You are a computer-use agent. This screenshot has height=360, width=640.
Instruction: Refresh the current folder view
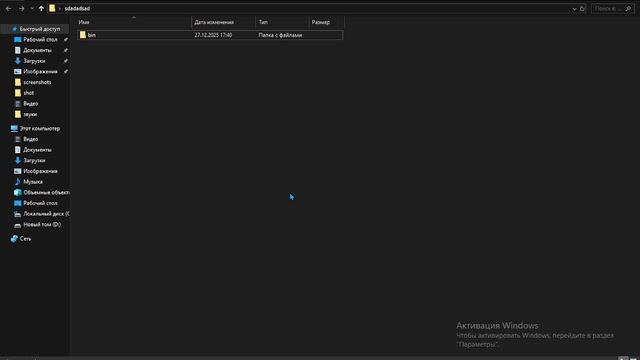pyautogui.click(x=582, y=8)
